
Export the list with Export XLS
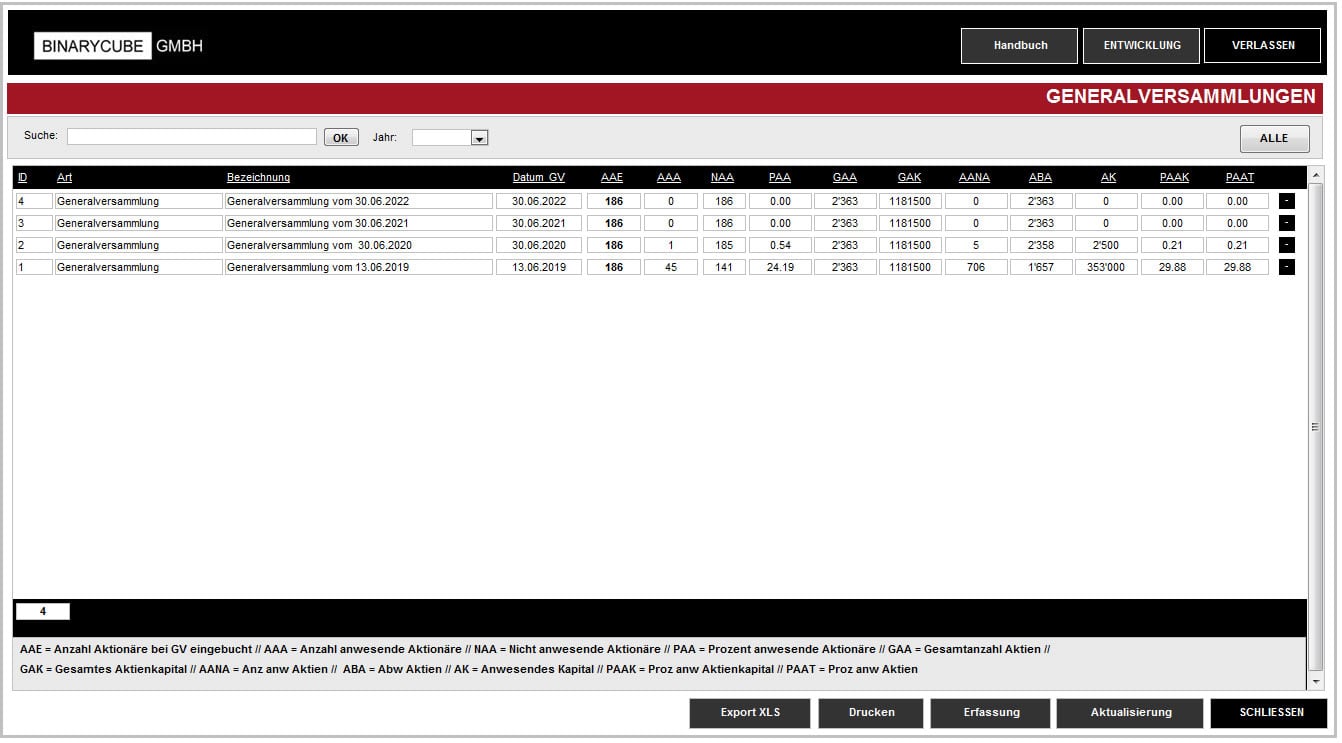click(x=749, y=712)
